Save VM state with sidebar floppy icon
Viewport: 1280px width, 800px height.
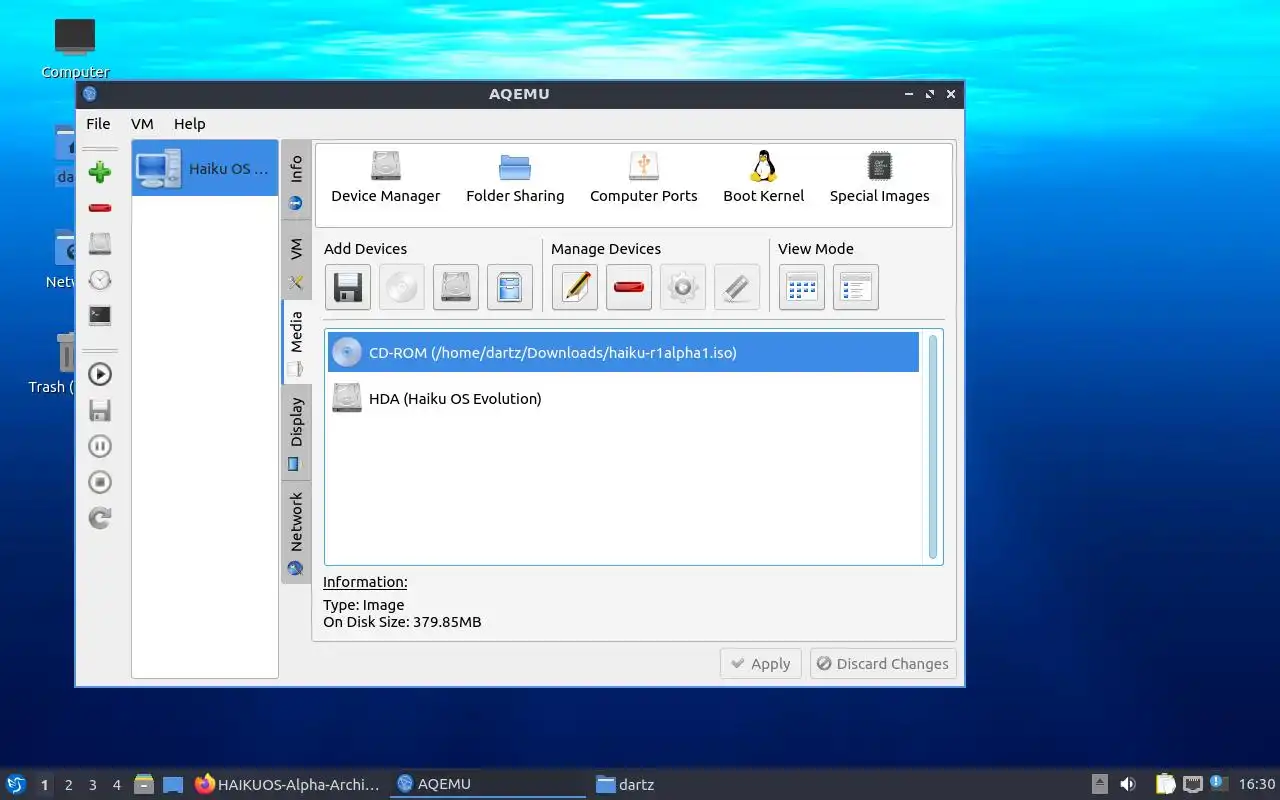tap(100, 410)
